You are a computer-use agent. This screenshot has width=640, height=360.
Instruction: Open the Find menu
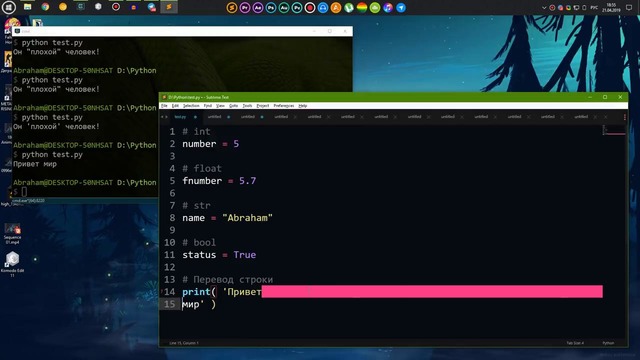208,106
